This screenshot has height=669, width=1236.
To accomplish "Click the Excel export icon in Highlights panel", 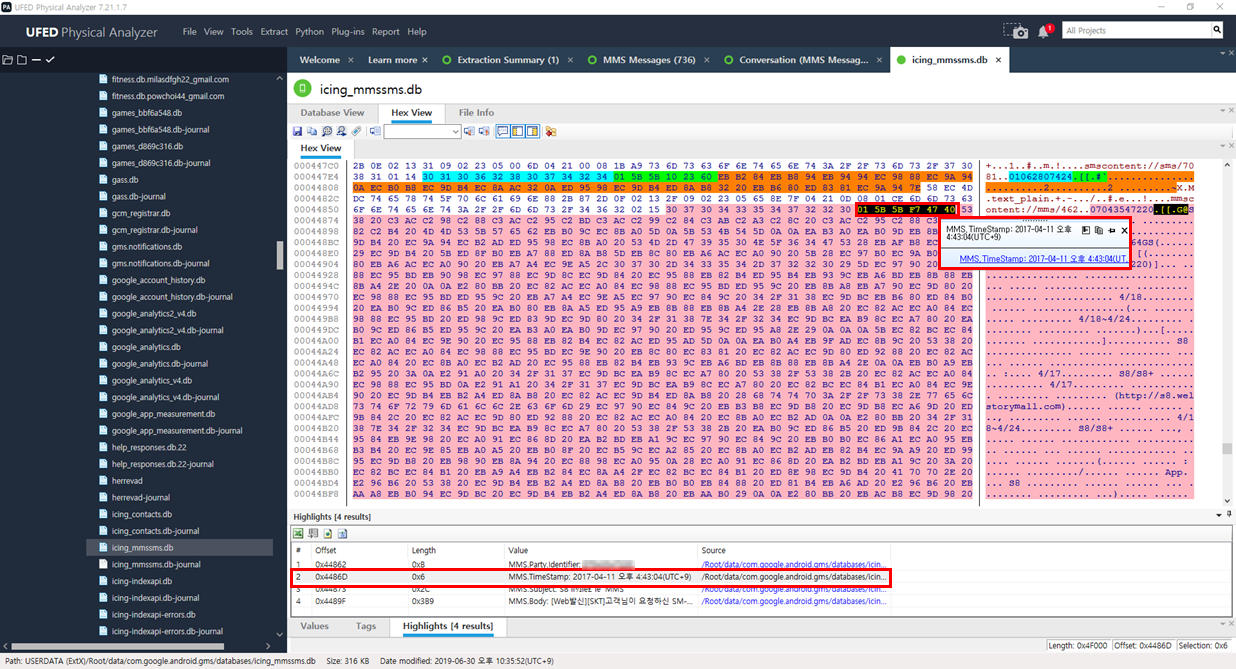I will click(298, 533).
